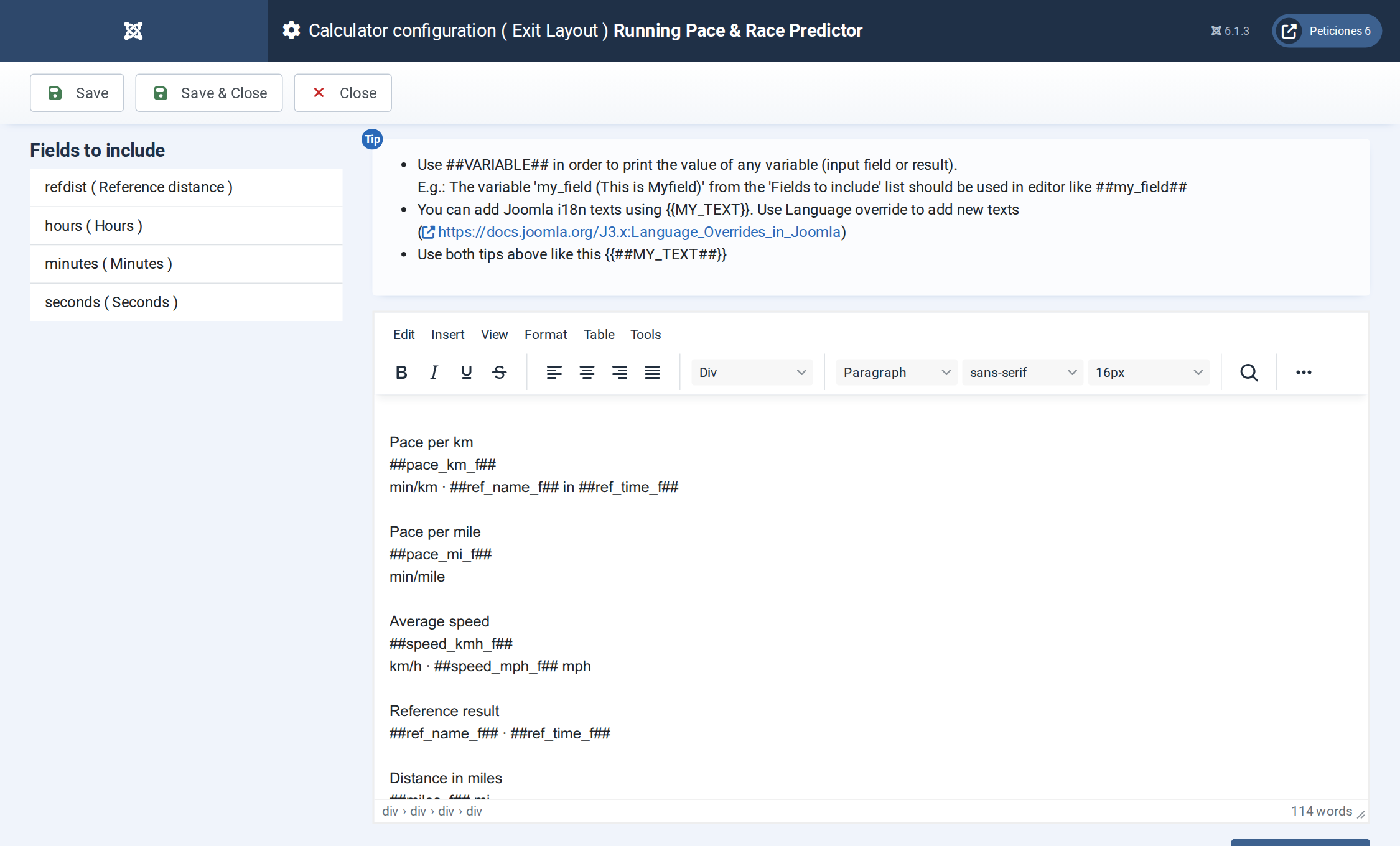The height and width of the screenshot is (846, 1400).
Task: Click the editor resize handle
Action: coord(1361,815)
